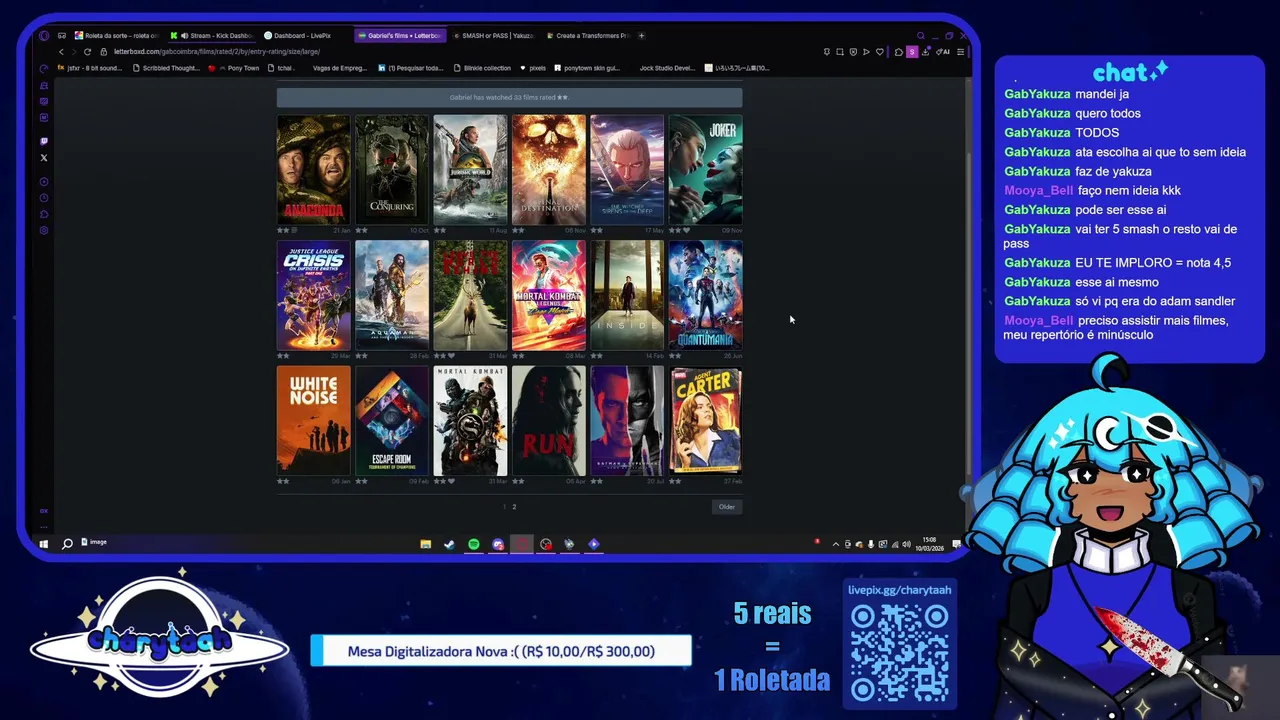
Task: Open the Quantumania movie poster
Action: [705, 295]
